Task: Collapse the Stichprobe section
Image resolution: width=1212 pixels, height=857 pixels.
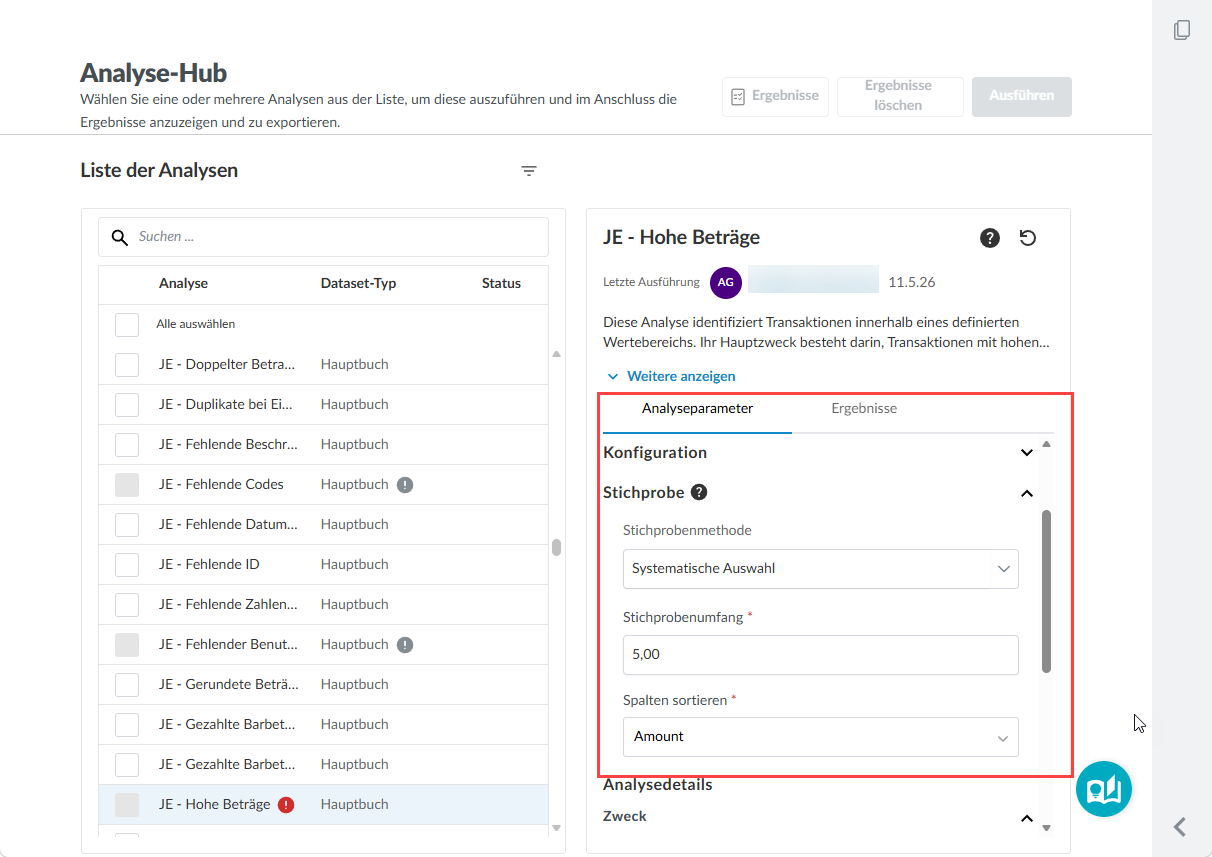Action: (1026, 493)
